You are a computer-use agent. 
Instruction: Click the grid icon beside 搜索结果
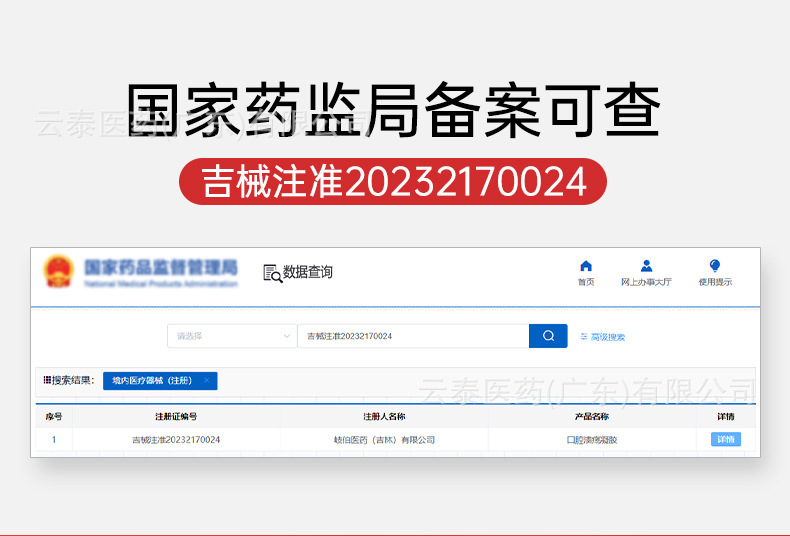(47, 380)
